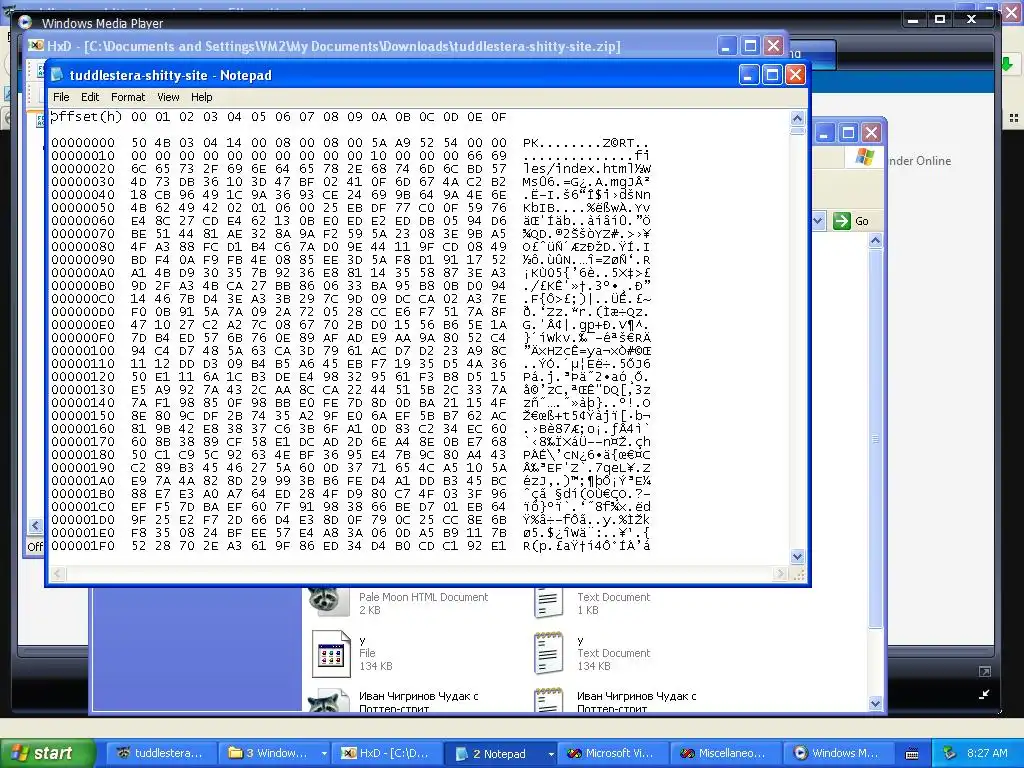
Task: Minimize the Explorer window behind Notepad
Action: click(x=824, y=133)
